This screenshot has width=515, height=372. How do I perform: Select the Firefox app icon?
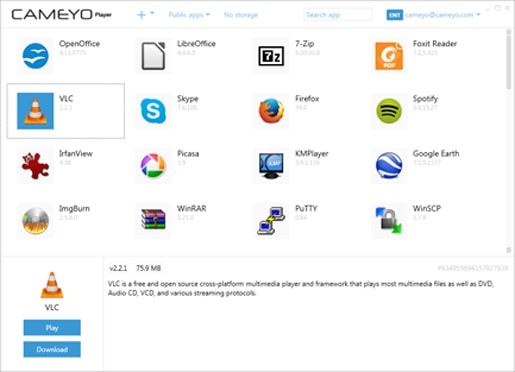tap(271, 111)
